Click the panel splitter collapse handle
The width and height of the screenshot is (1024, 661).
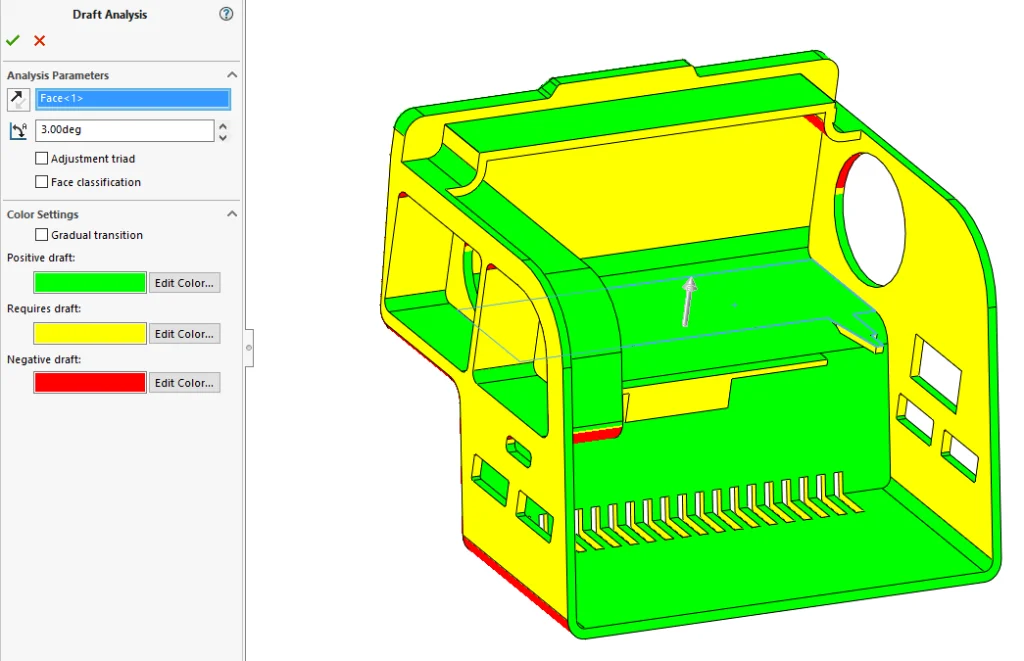pyautogui.click(x=249, y=347)
